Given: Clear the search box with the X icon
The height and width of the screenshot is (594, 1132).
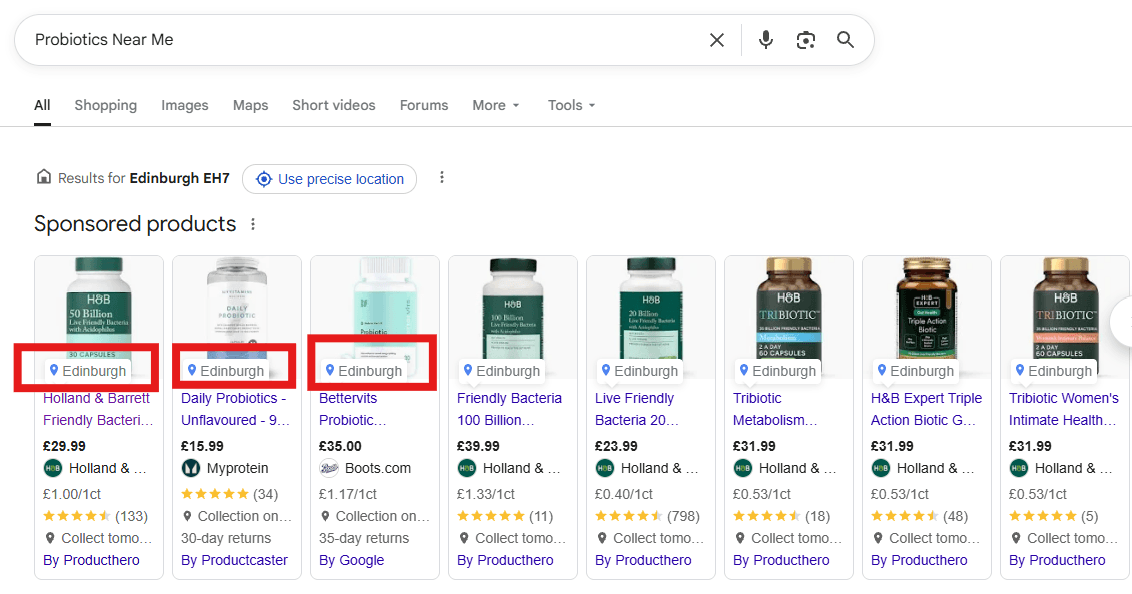Looking at the screenshot, I should [x=716, y=40].
